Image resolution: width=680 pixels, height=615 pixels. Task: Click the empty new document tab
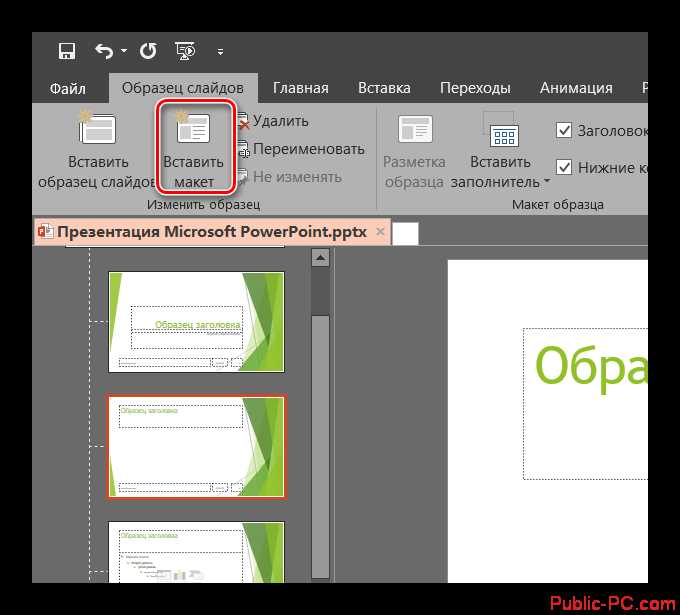point(405,234)
